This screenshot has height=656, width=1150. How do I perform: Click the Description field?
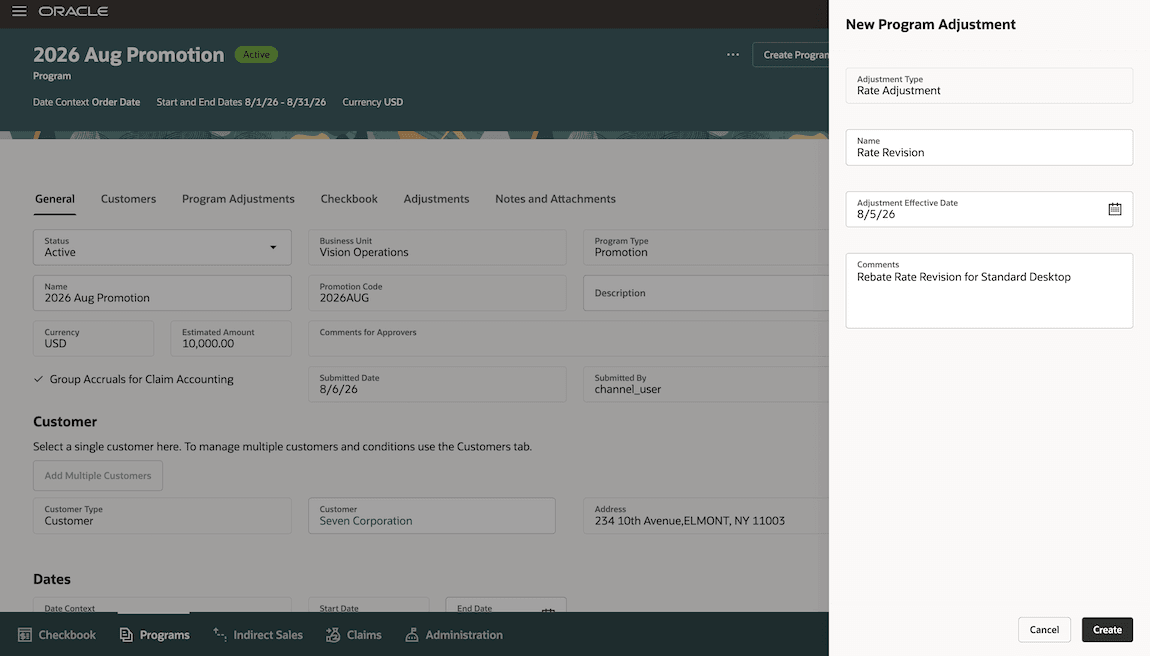706,293
